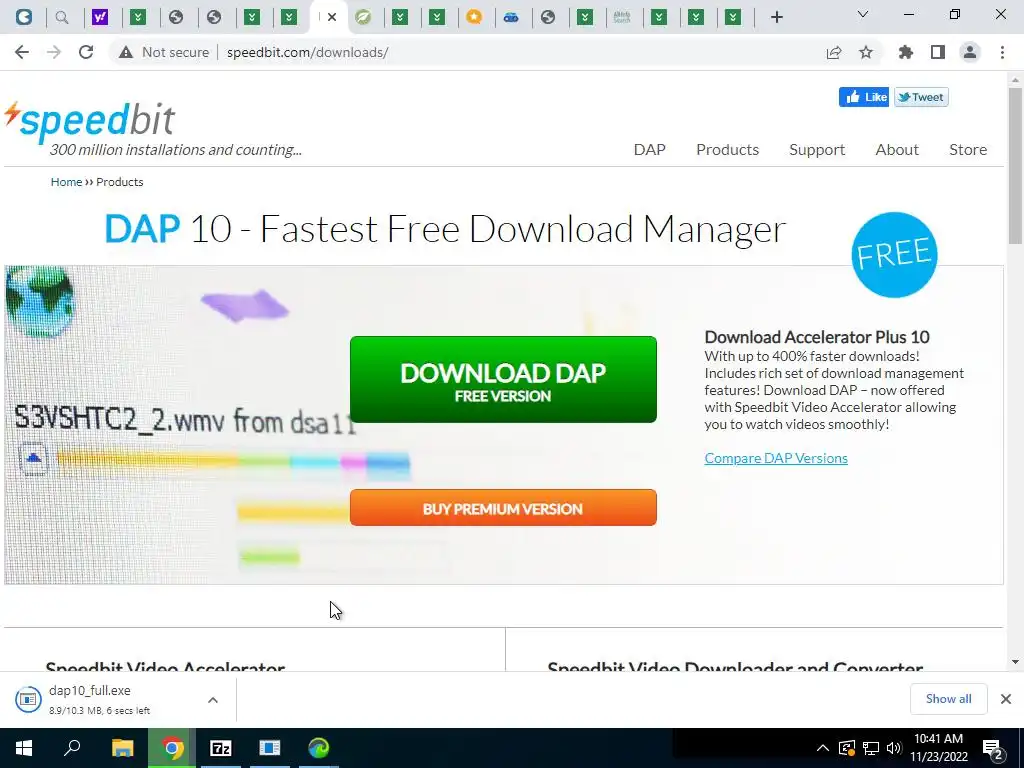Click the Tweet button

coord(921,97)
